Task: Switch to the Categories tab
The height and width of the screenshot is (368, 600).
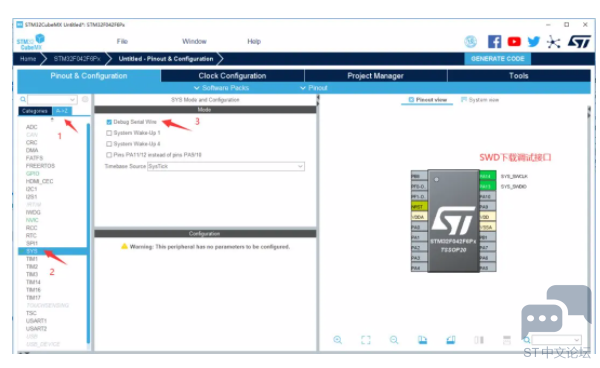Action: (35, 111)
